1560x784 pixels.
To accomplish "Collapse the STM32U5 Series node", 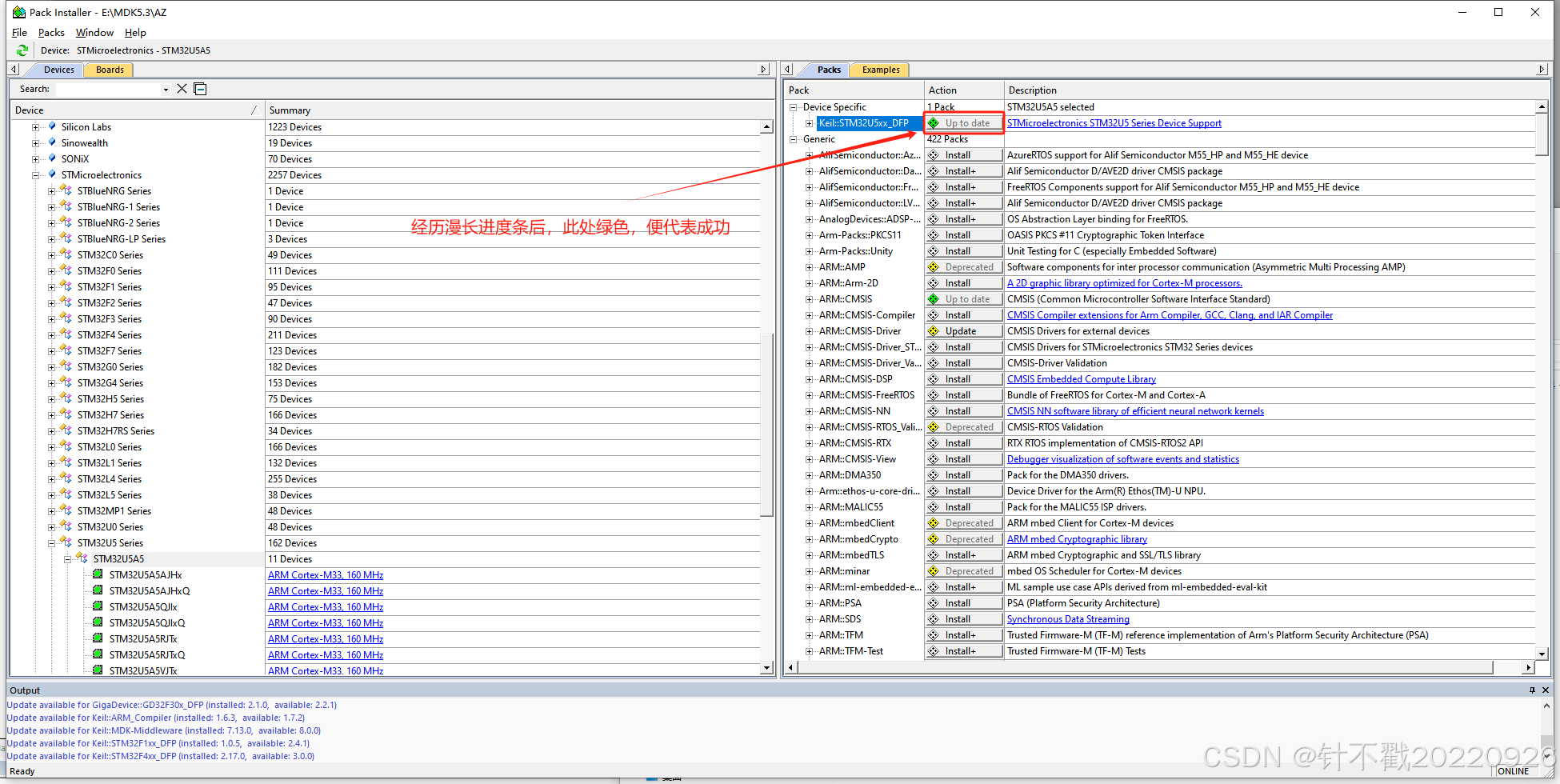I will [x=51, y=543].
